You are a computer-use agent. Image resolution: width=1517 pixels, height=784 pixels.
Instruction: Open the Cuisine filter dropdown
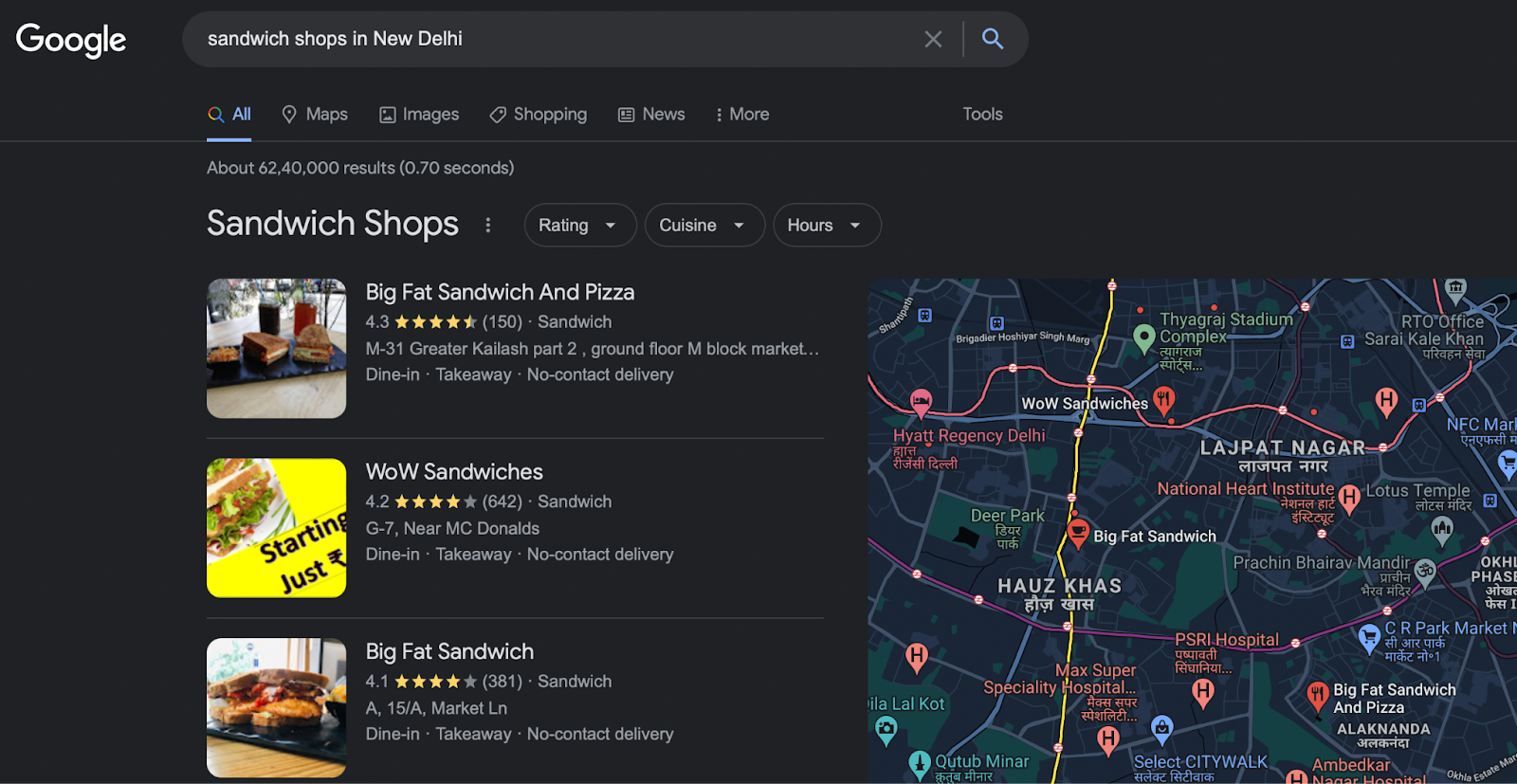coord(704,225)
